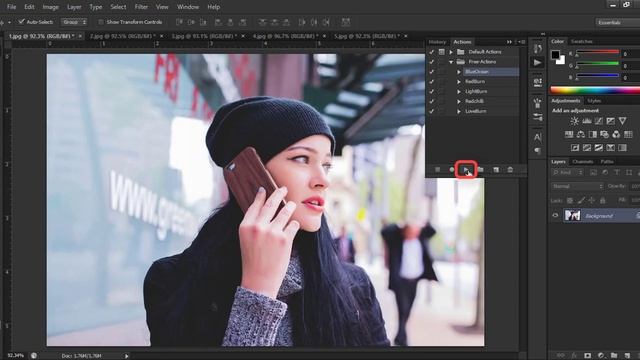Add a Curves adjustment

pyautogui.click(x=598, y=121)
